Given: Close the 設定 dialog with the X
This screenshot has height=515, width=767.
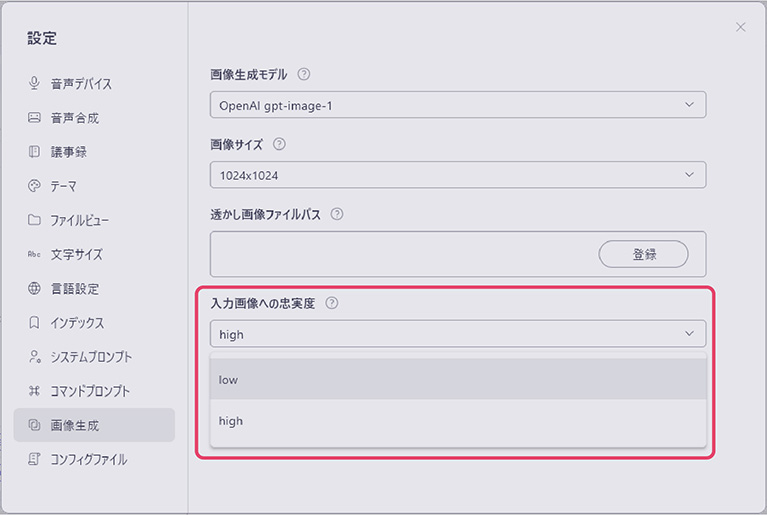Looking at the screenshot, I should click(x=740, y=27).
